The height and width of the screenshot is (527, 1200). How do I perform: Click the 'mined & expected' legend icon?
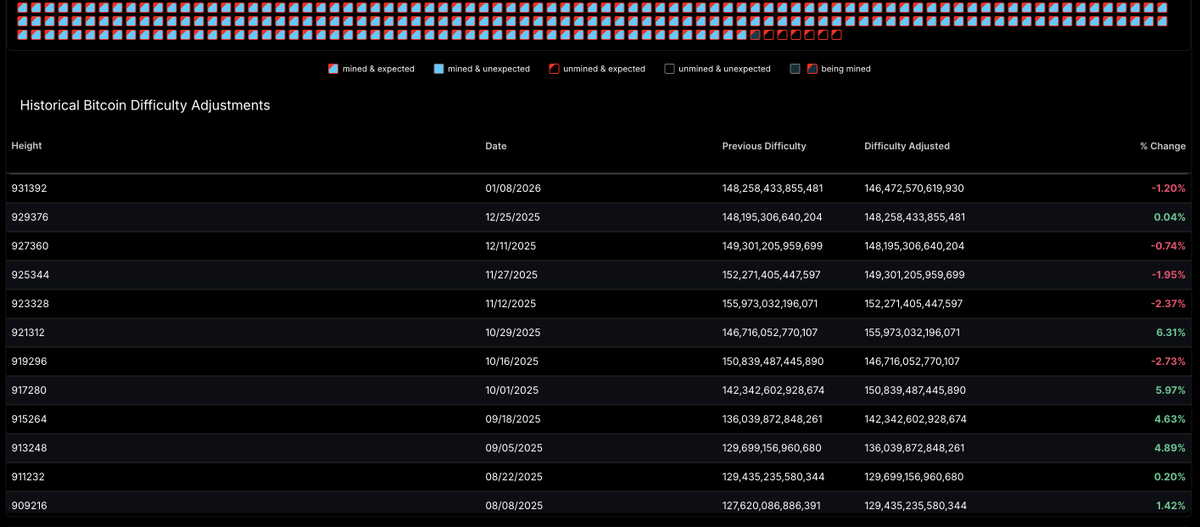pos(334,69)
